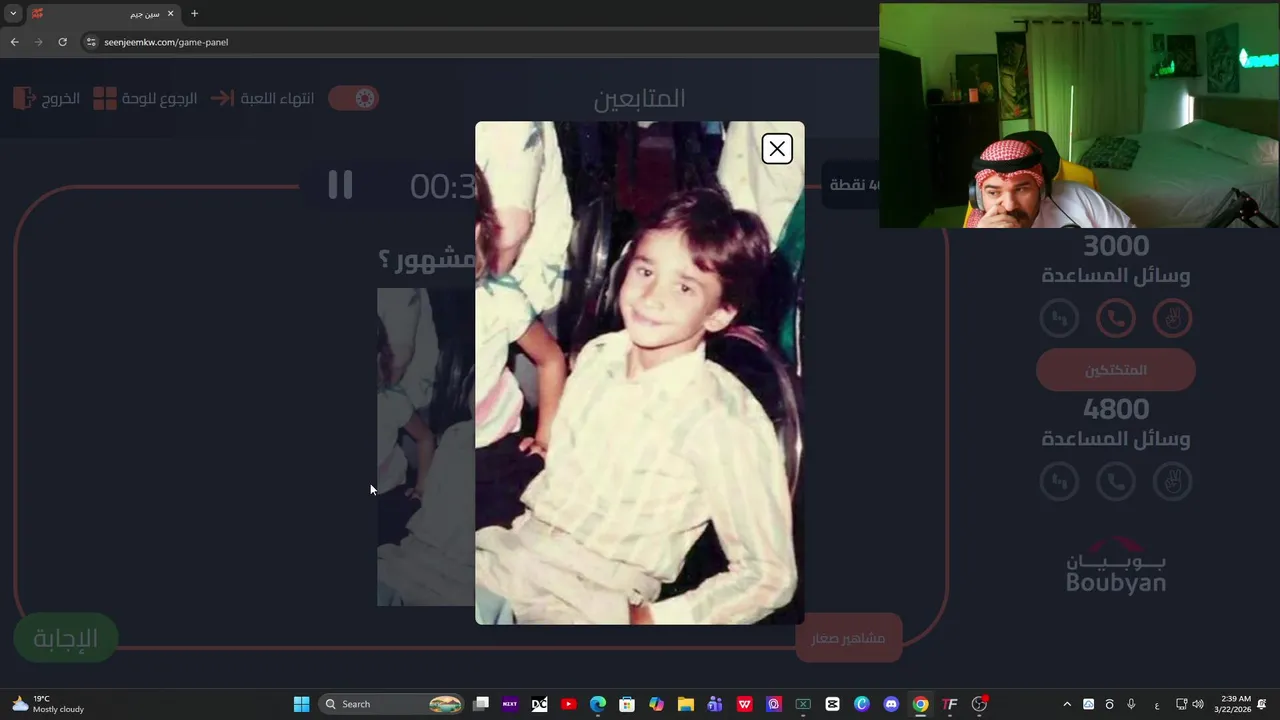Click the Boubyan sponsor logo
1280x720 pixels.
(1116, 565)
